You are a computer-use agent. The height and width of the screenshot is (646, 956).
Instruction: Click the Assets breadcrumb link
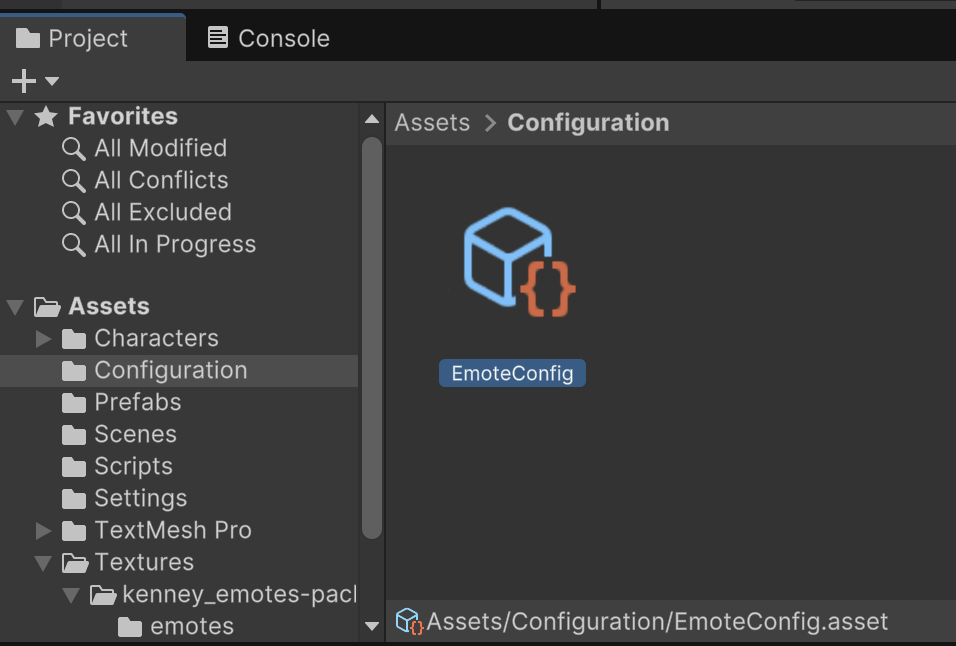point(432,123)
